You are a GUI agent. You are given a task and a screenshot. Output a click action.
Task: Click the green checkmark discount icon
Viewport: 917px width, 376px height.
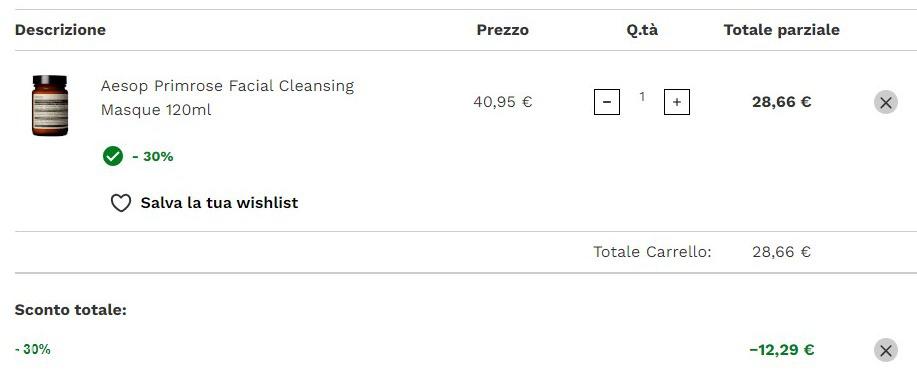[113, 156]
